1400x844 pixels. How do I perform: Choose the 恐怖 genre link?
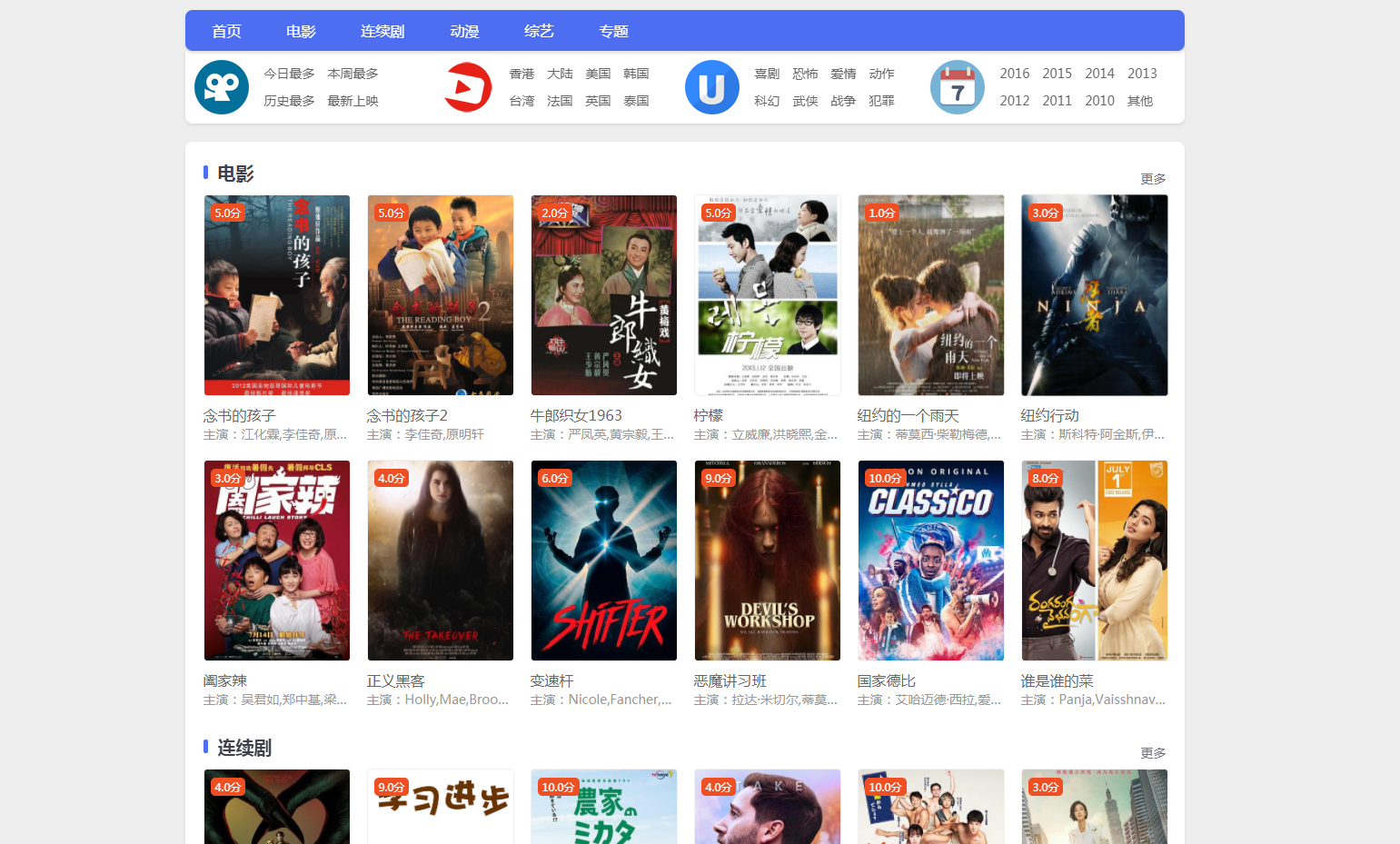pyautogui.click(x=805, y=74)
